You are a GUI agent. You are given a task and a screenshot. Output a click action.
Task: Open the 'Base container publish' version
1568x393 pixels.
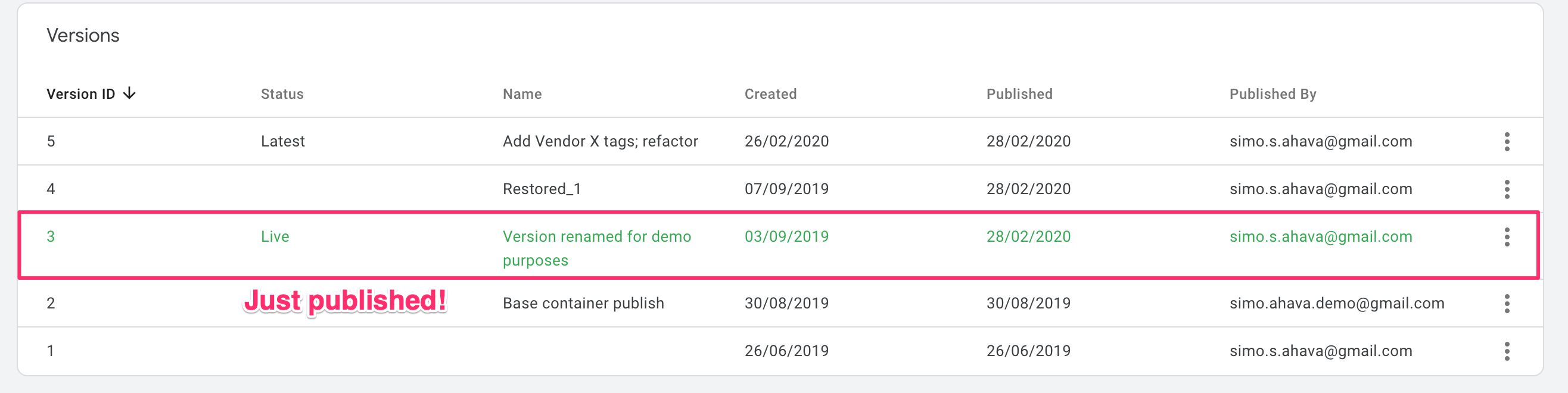583,303
